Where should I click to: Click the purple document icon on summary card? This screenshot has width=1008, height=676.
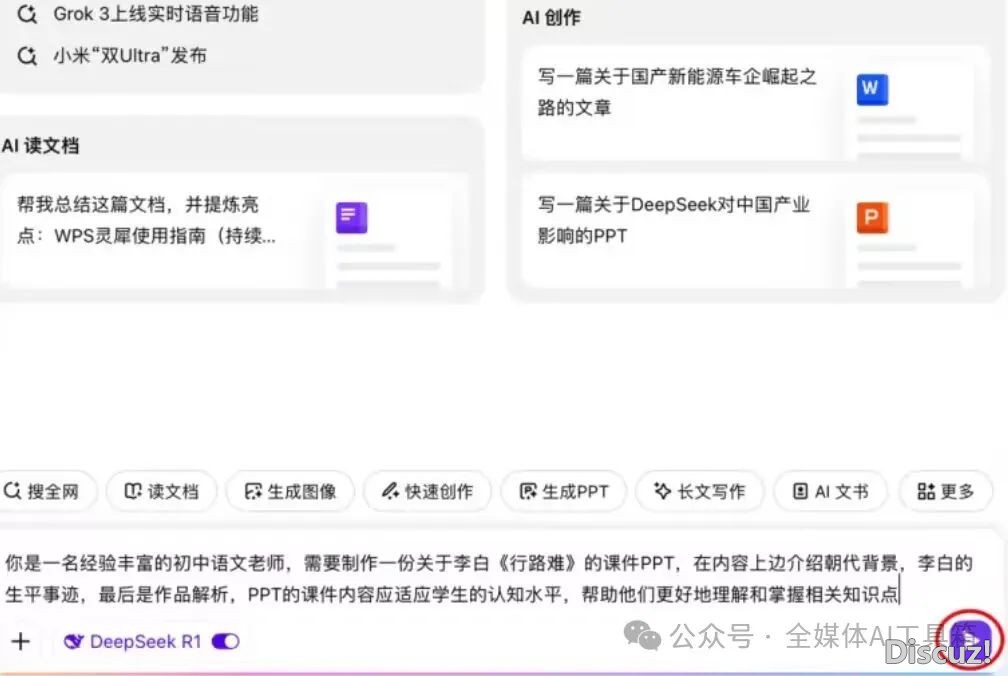point(352,218)
